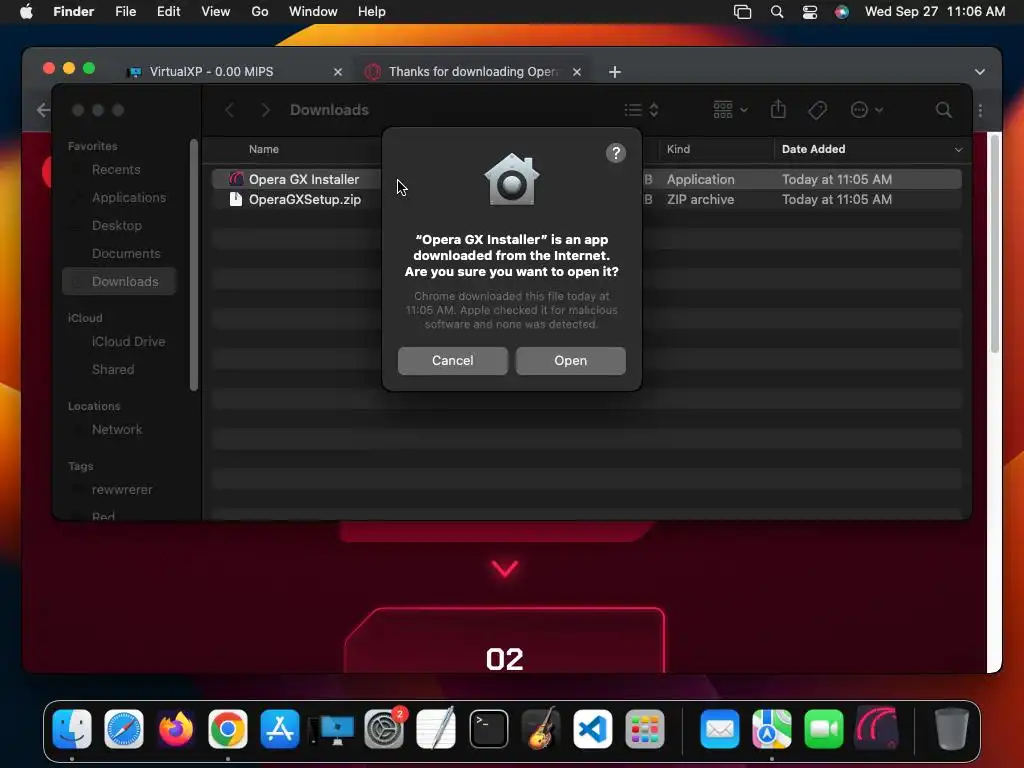Sort by the Name column header
The width and height of the screenshot is (1024, 768).
point(264,150)
